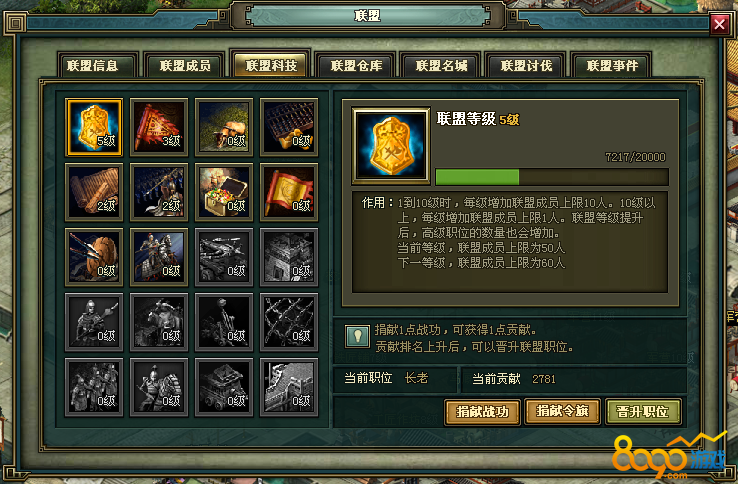738x484 pixels.
Task: Open the 联盟讨伐 tab
Action: pyautogui.click(x=526, y=65)
